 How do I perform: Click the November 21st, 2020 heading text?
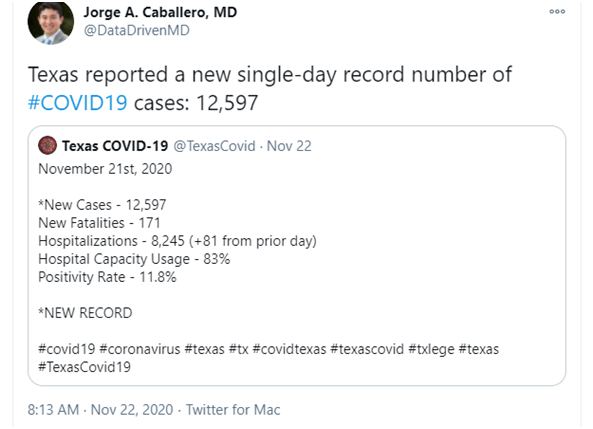coord(105,169)
